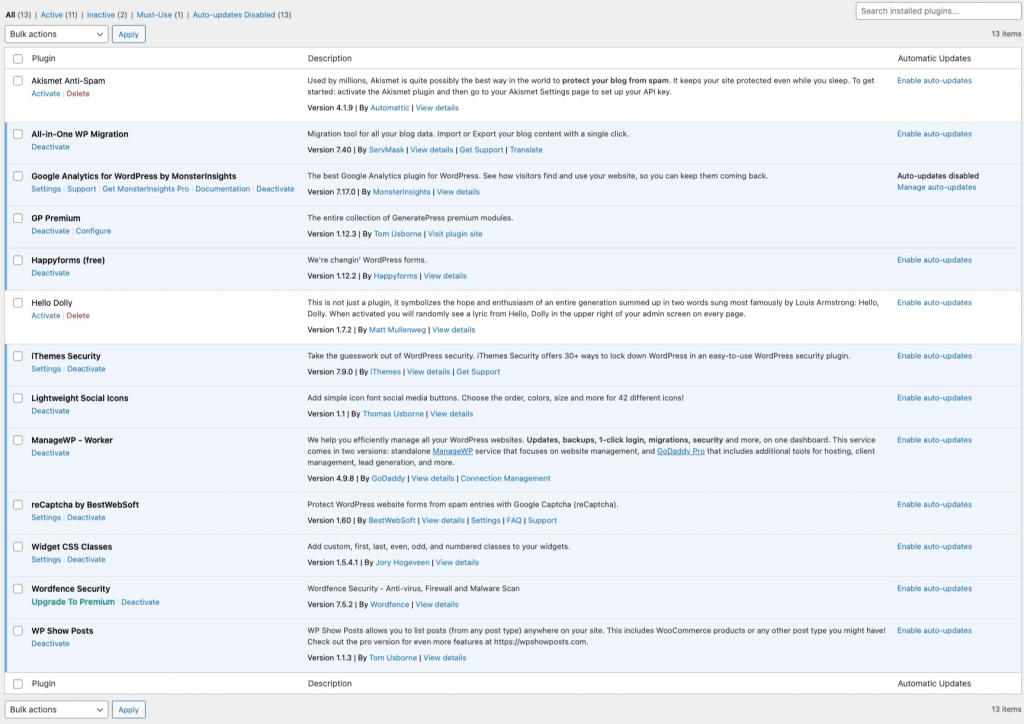Check the WP Show Posts checkbox

(18, 631)
